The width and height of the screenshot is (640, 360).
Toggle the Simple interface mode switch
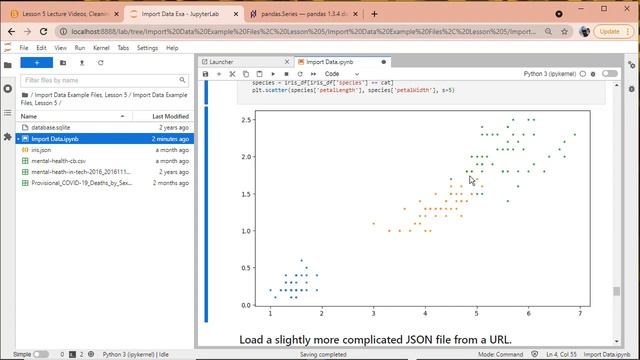(x=41, y=354)
